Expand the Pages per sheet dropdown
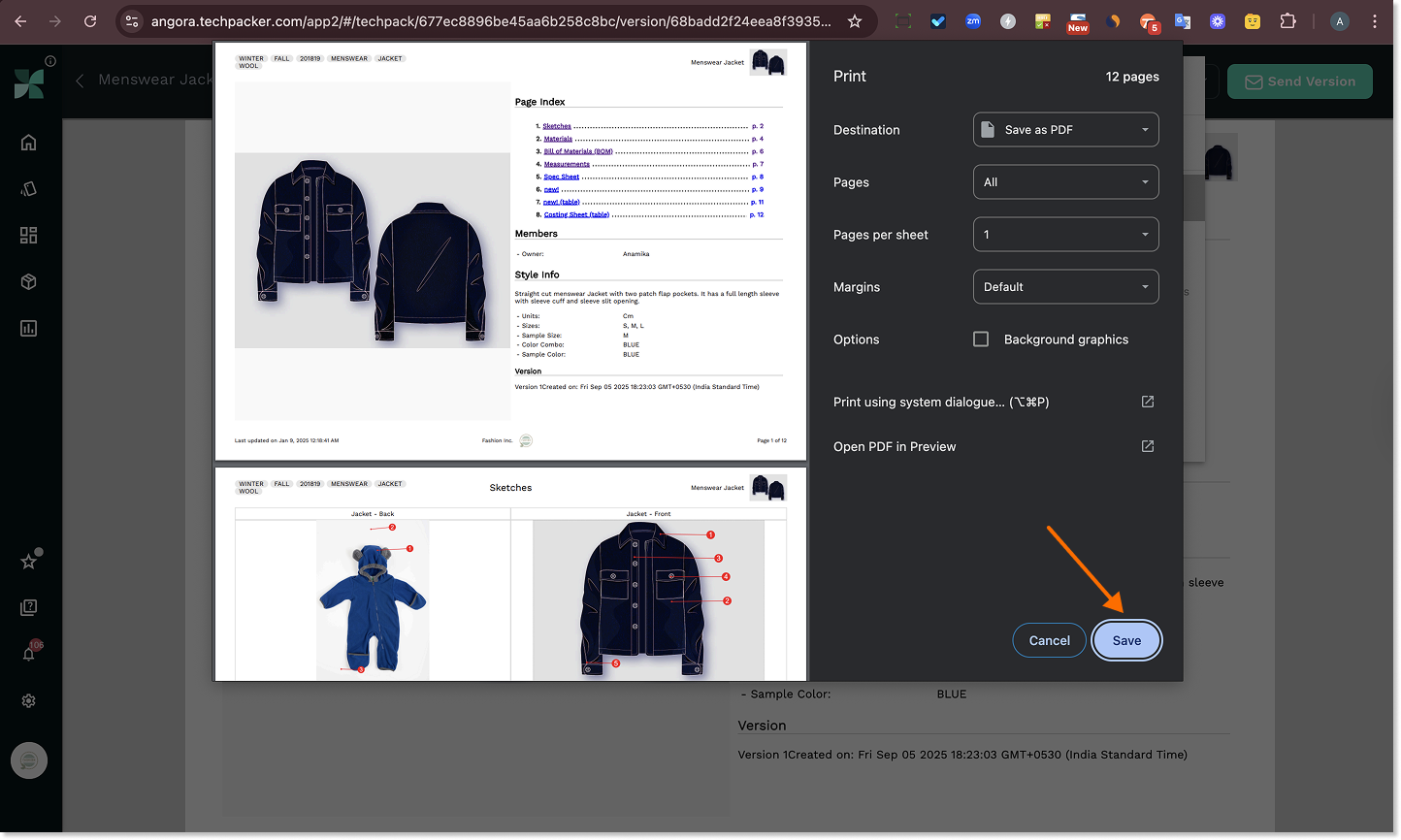This screenshot has height=840, width=1401. pyautogui.click(x=1065, y=235)
